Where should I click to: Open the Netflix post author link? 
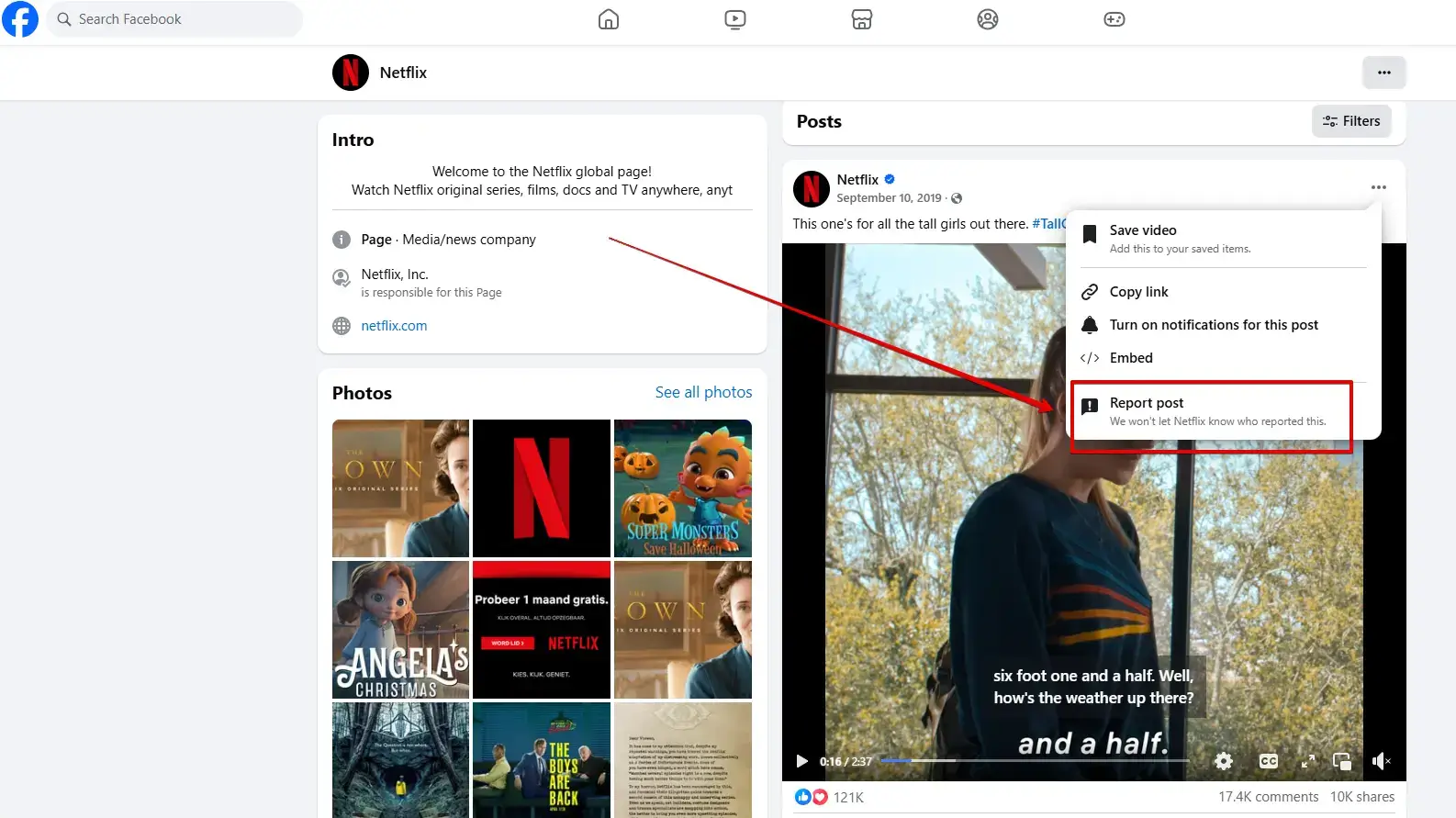pos(857,180)
